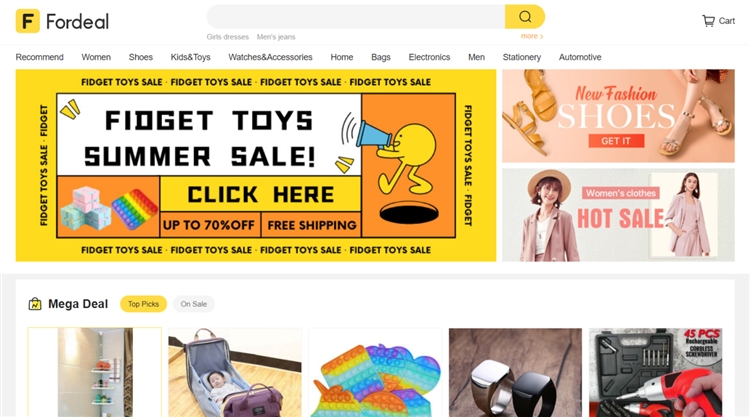
Task: Open the cordless screwdriver set product
Action: click(655, 373)
